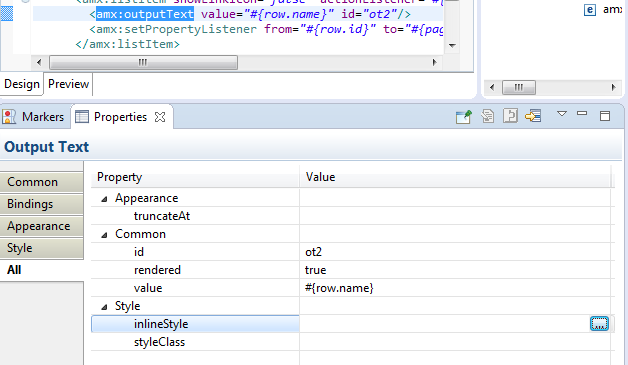This screenshot has height=365, width=628.
Task: Click the Markers view icon
Action: click(9, 117)
